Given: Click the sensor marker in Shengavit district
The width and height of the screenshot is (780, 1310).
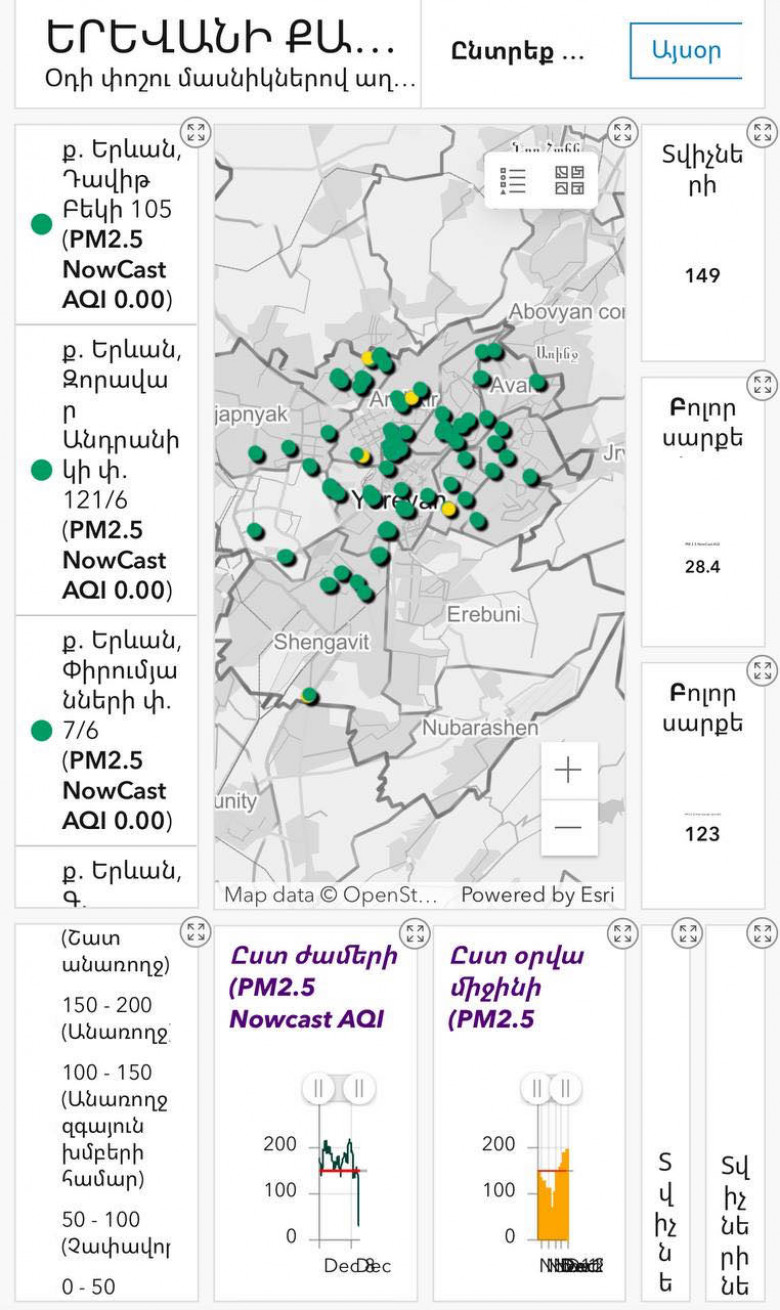Looking at the screenshot, I should click(310, 695).
